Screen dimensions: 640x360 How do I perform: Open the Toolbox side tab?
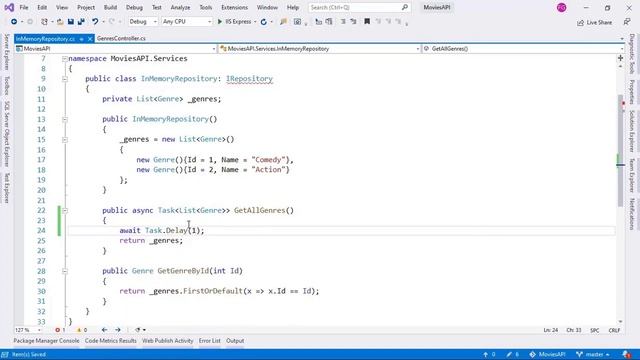pyautogui.click(x=7, y=85)
